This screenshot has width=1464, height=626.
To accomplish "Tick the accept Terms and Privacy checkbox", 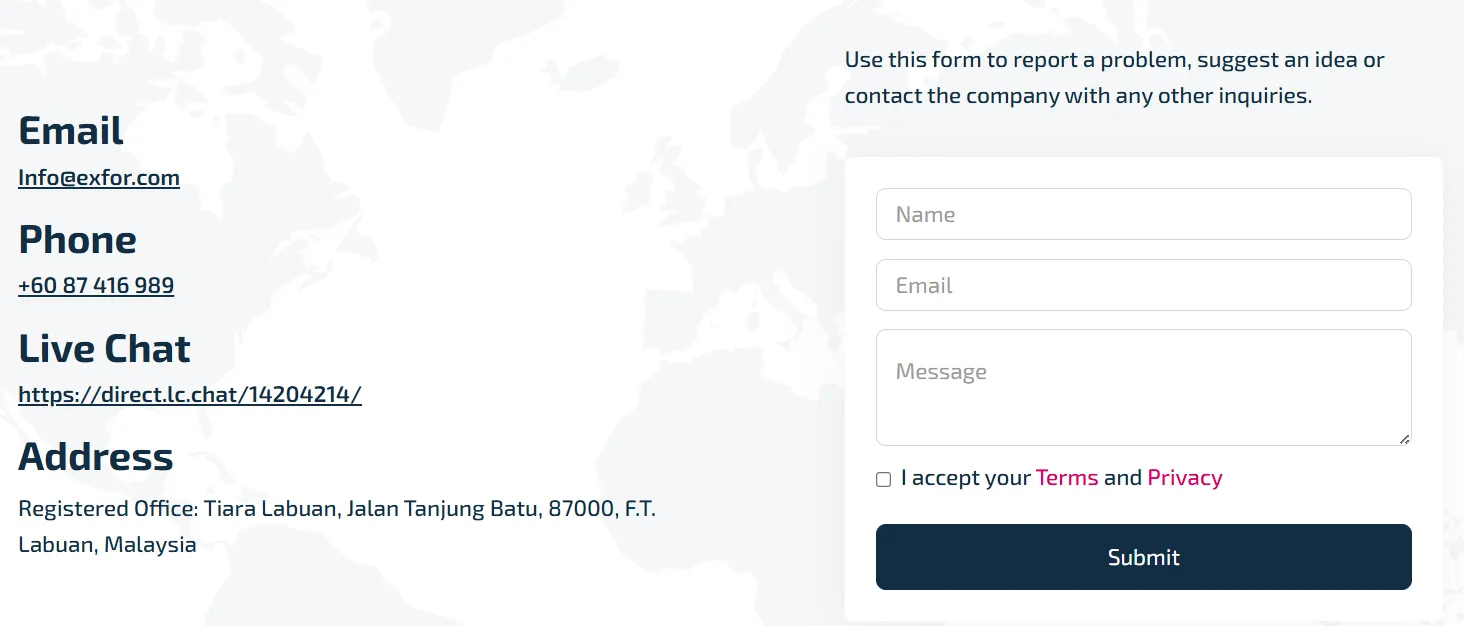I will 883,479.
